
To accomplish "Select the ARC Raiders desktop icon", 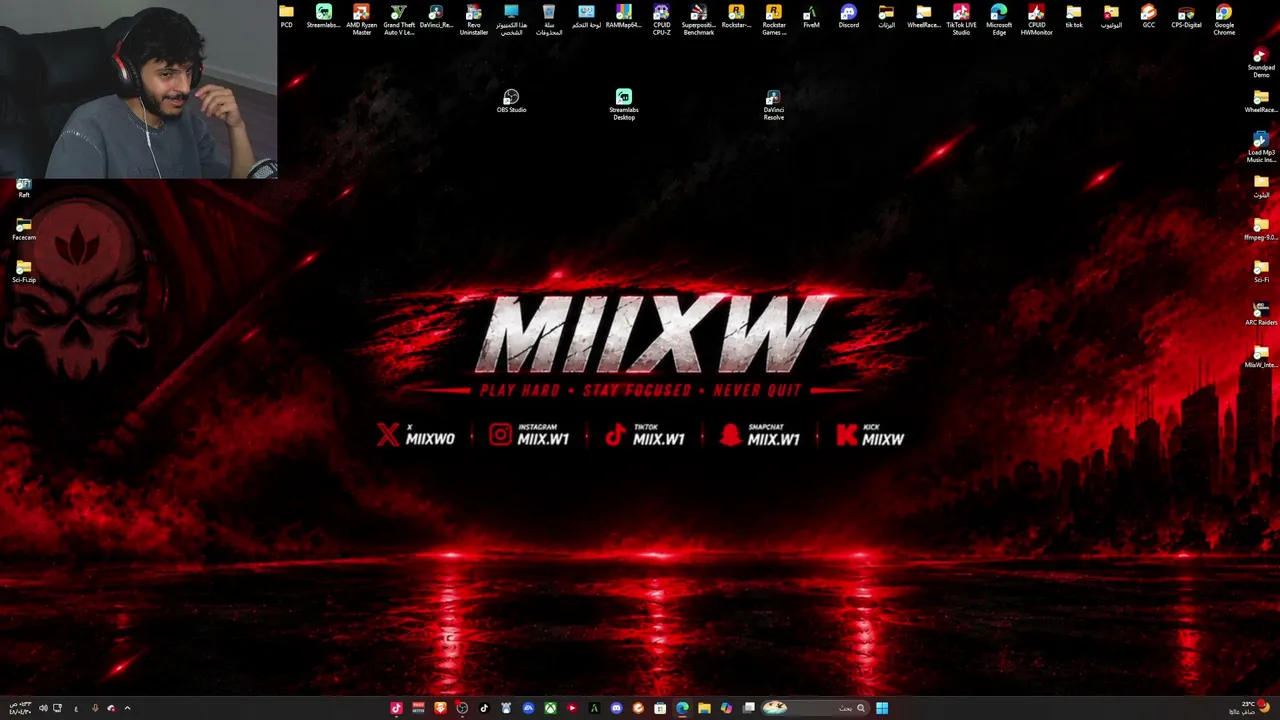I will point(1261,314).
